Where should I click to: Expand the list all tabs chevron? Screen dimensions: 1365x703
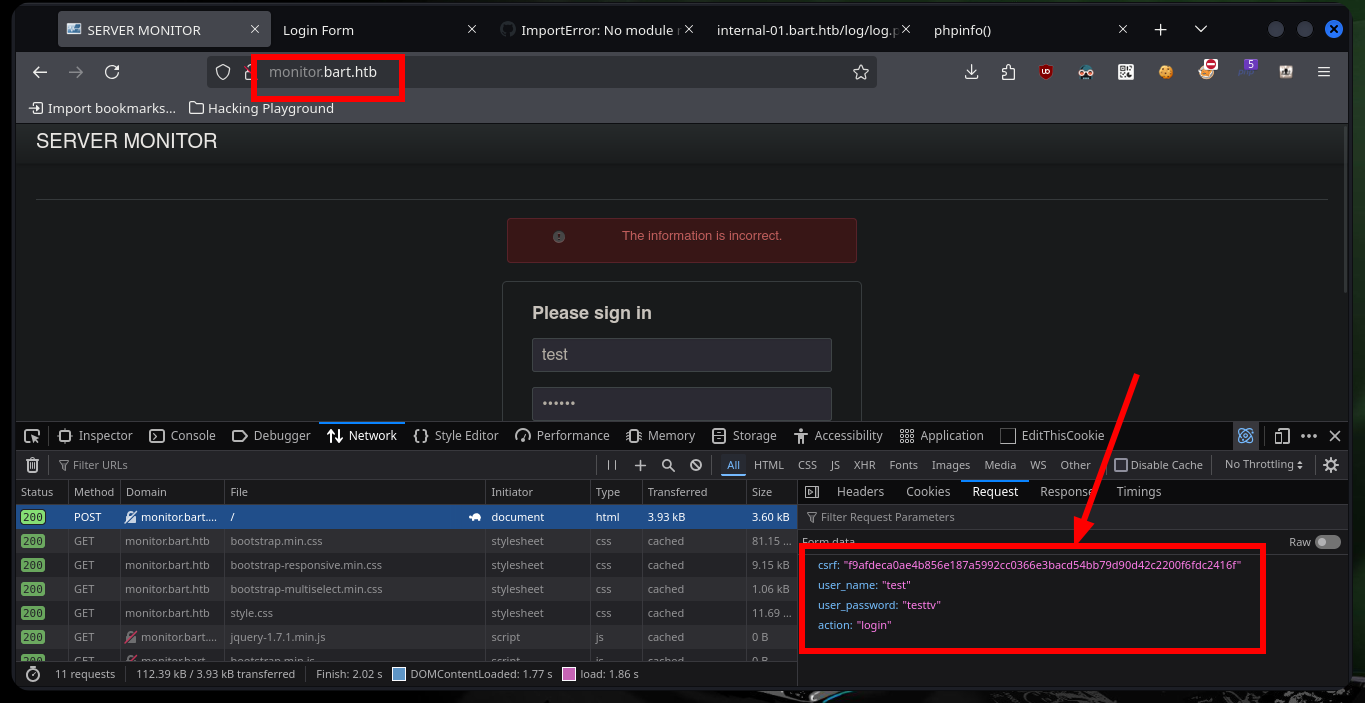point(1200,30)
